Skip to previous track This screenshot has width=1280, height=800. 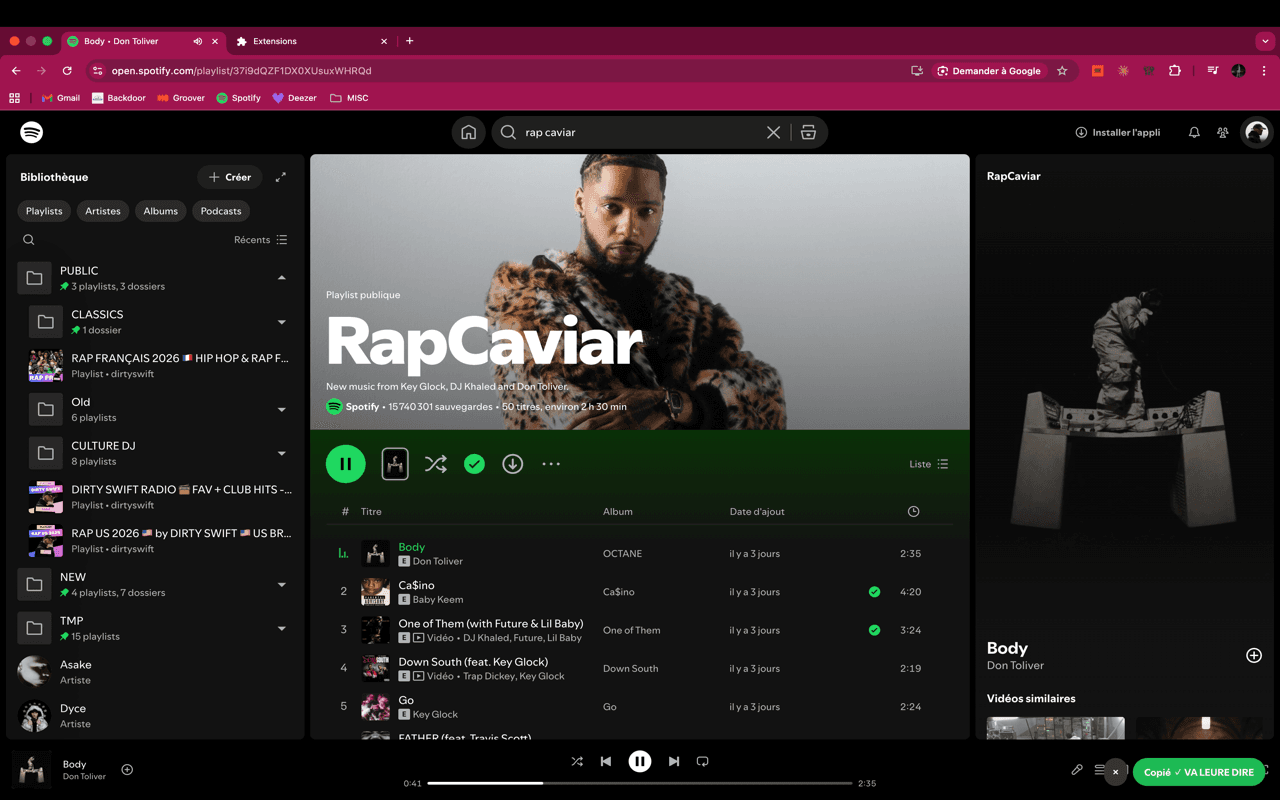(x=606, y=761)
